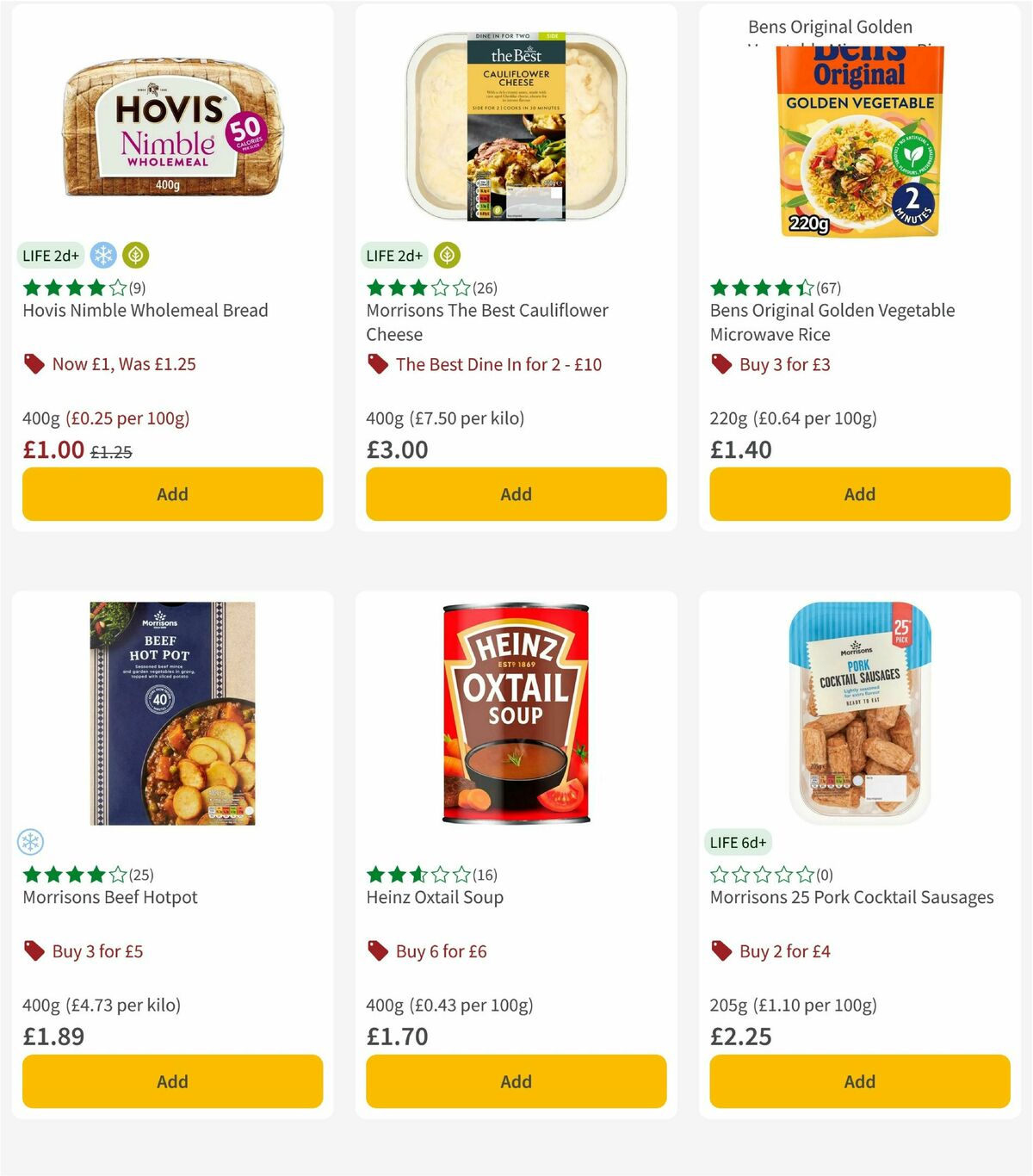This screenshot has width=1033, height=1176.
Task: Toggle the LIFE 2d+ badge on Hovis bread
Action: coord(48,255)
